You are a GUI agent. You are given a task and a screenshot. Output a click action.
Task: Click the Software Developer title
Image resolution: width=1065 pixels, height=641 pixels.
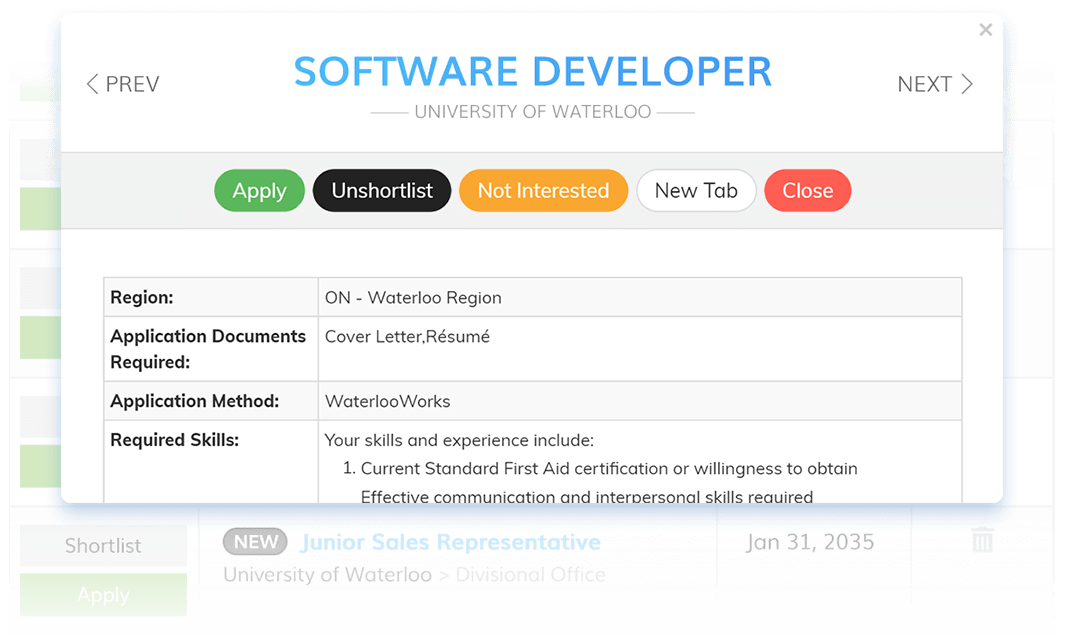tap(533, 71)
